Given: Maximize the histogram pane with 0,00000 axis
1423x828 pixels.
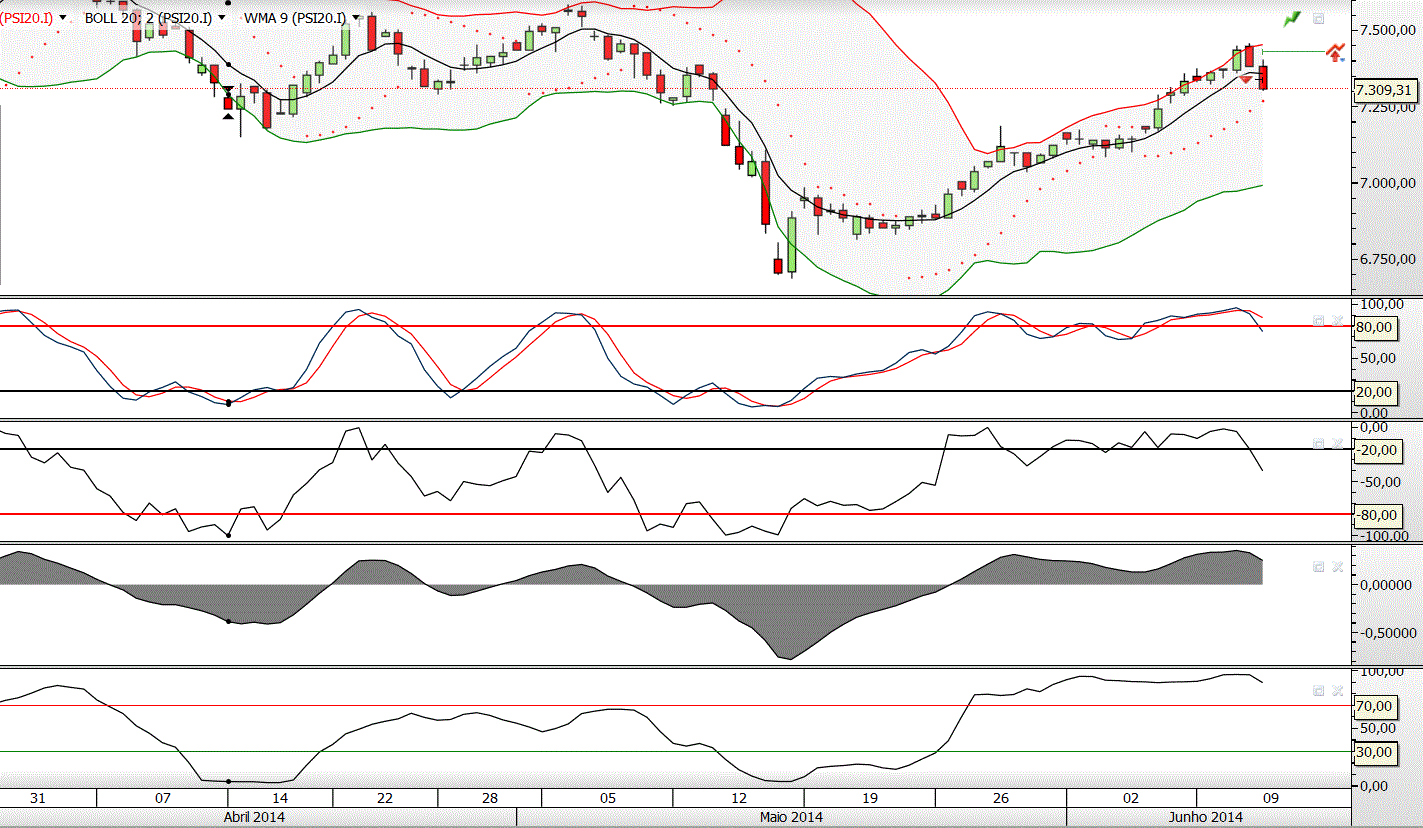Looking at the screenshot, I should point(1318,566).
